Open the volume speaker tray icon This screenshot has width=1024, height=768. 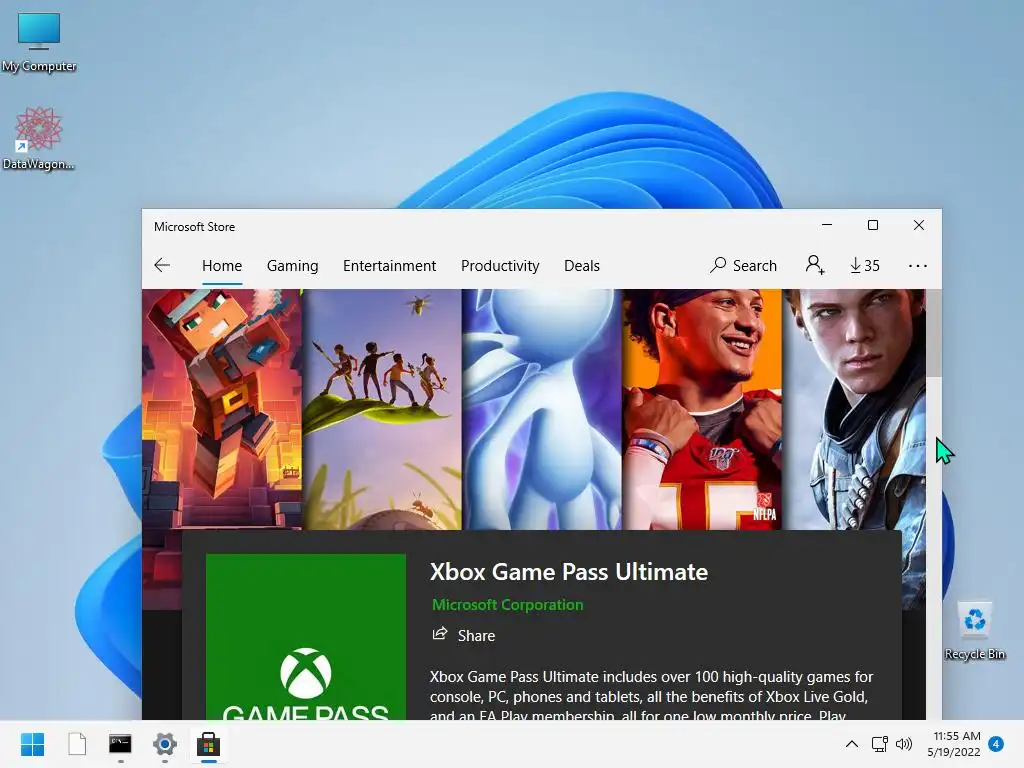coord(904,744)
